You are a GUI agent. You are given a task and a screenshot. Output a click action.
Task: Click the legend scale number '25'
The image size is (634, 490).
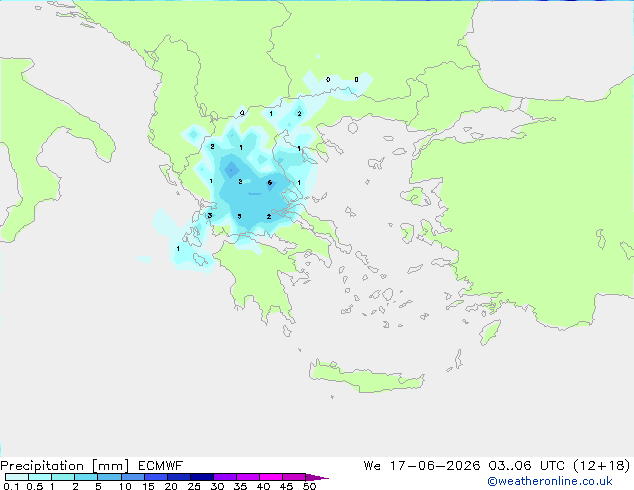coord(194,486)
